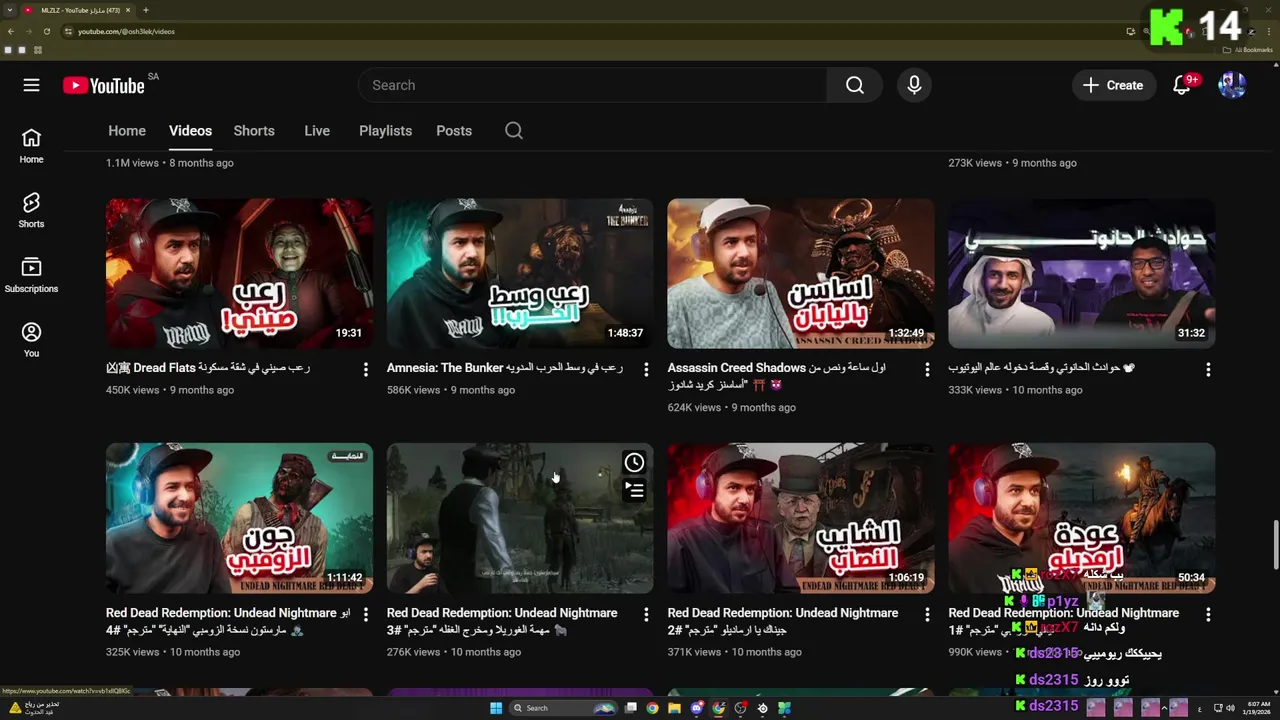Select the Videos channel tab

[190, 131]
